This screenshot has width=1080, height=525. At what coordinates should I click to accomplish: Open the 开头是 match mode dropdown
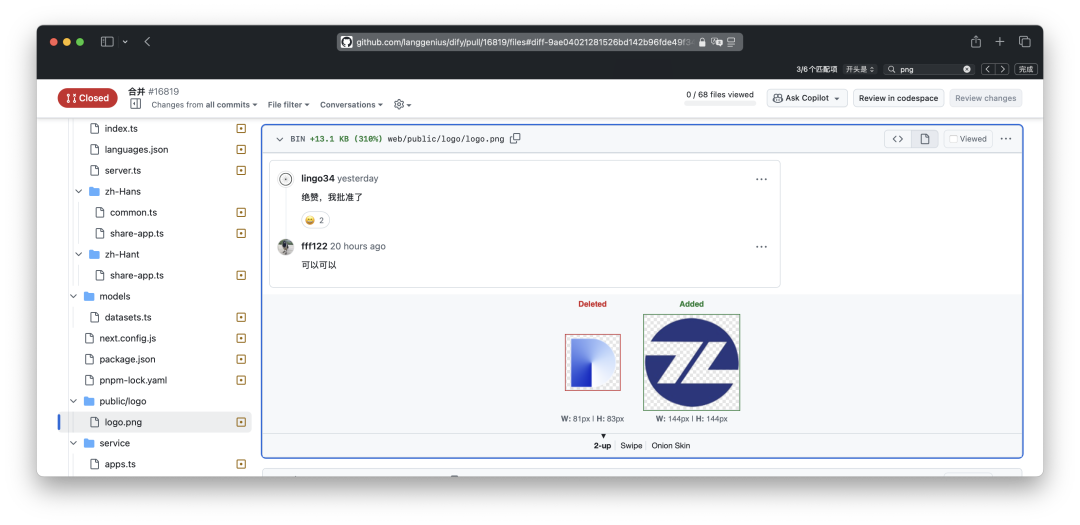pos(860,69)
